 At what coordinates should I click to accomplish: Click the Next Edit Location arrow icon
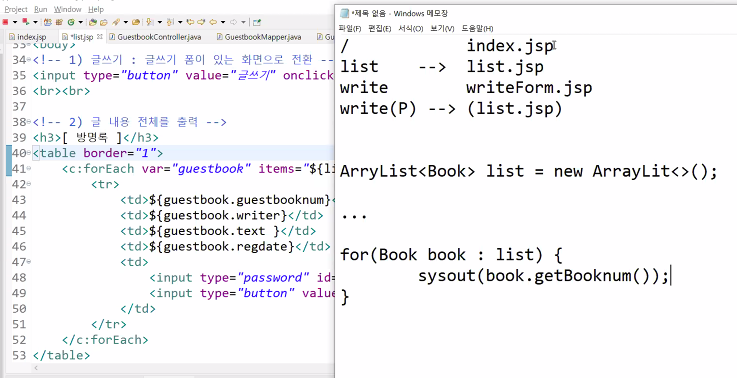coord(201,22)
